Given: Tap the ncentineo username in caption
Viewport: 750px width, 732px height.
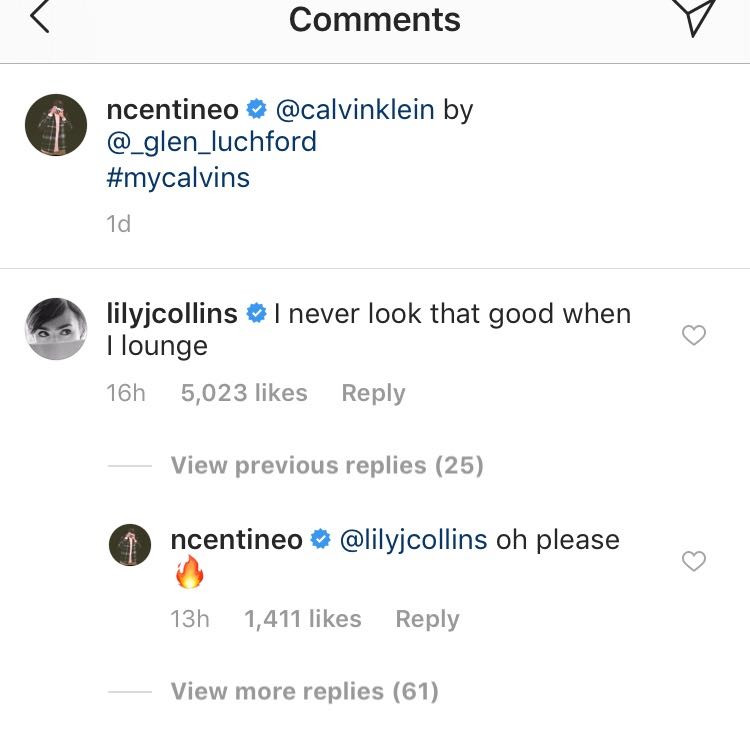Looking at the screenshot, I should pyautogui.click(x=172, y=109).
